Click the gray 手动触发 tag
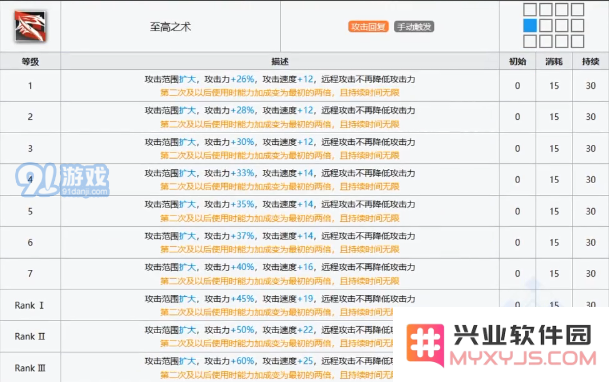Screen dimensions: 609x382 (414, 26)
